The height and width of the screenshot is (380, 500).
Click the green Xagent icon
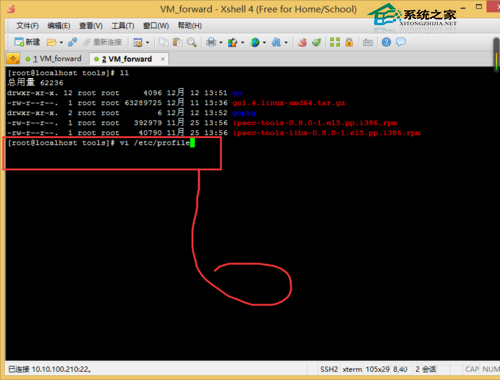click(x=316, y=42)
